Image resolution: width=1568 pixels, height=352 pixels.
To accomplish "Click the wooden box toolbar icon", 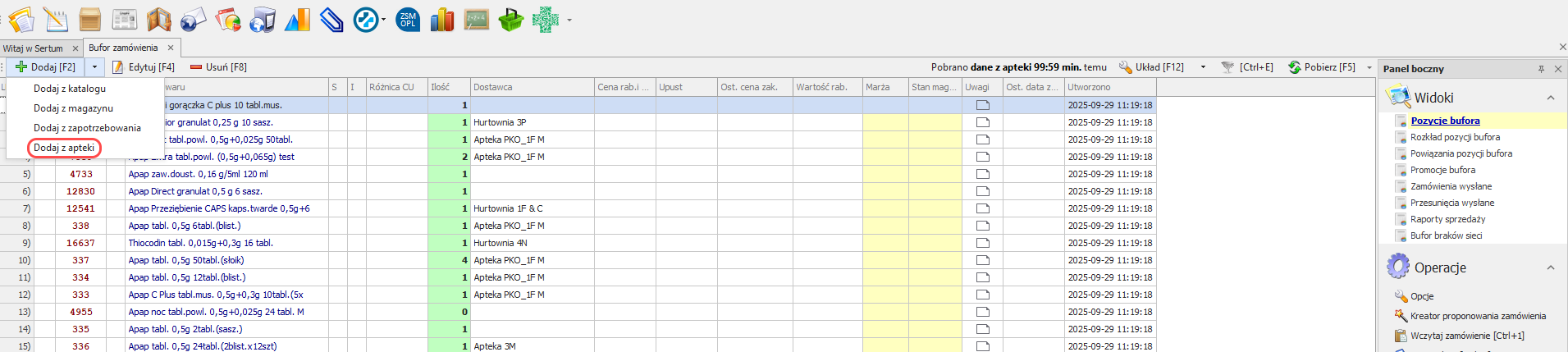I will [x=90, y=20].
